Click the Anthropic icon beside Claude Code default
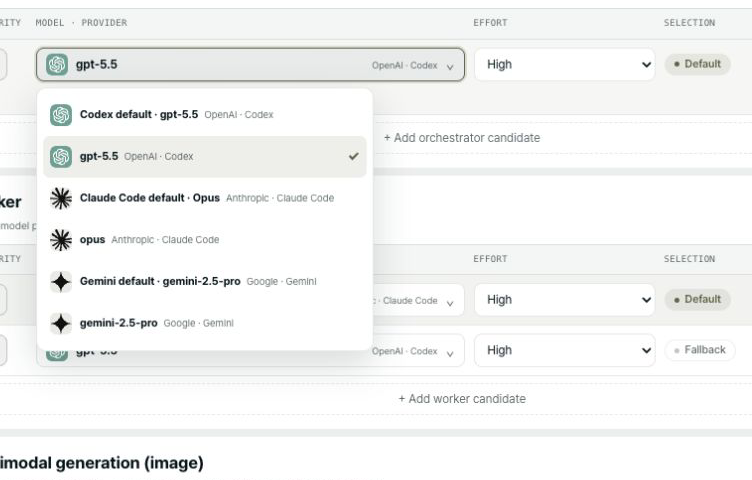The height and width of the screenshot is (480, 752). 61,199
